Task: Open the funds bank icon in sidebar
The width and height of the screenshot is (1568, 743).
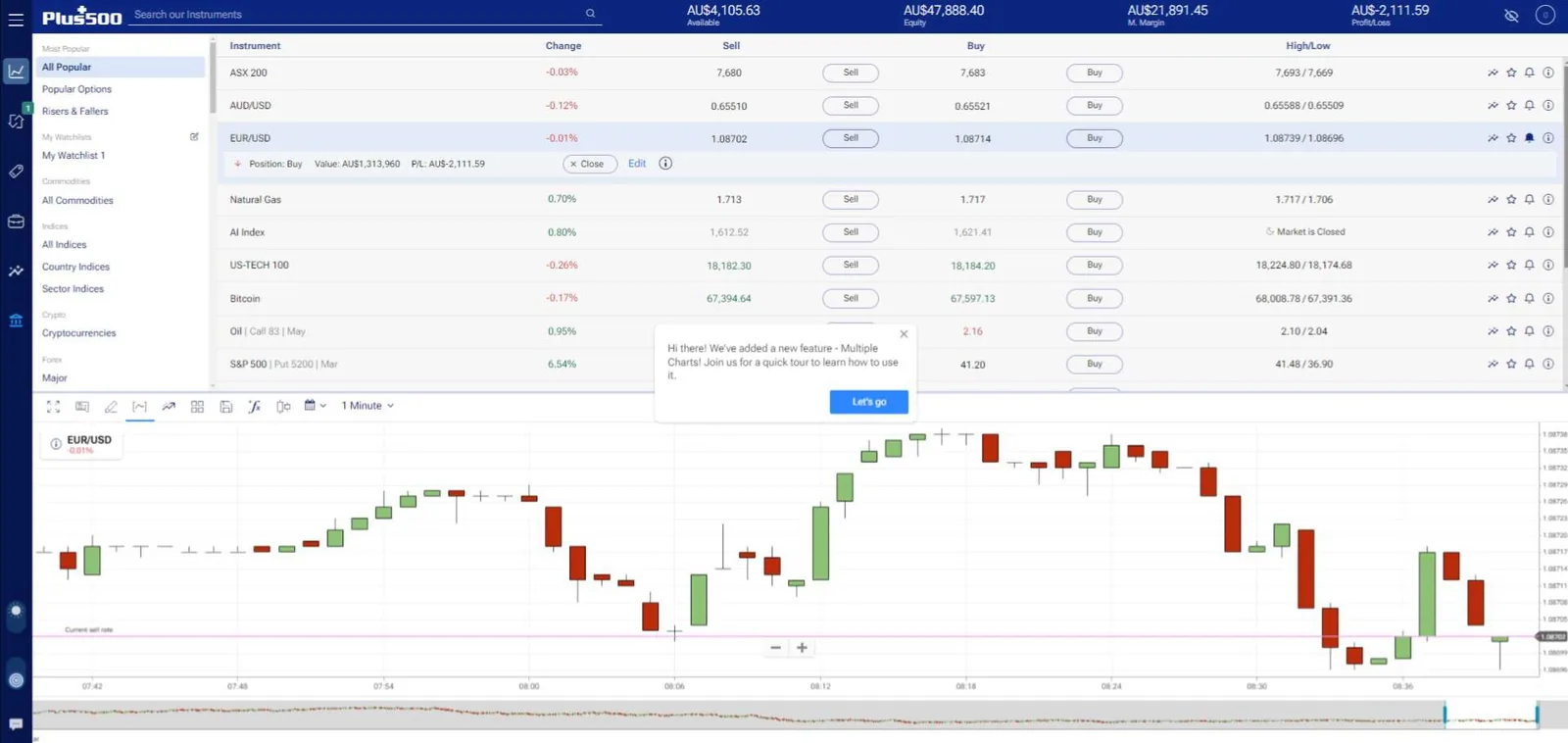Action: tap(16, 321)
